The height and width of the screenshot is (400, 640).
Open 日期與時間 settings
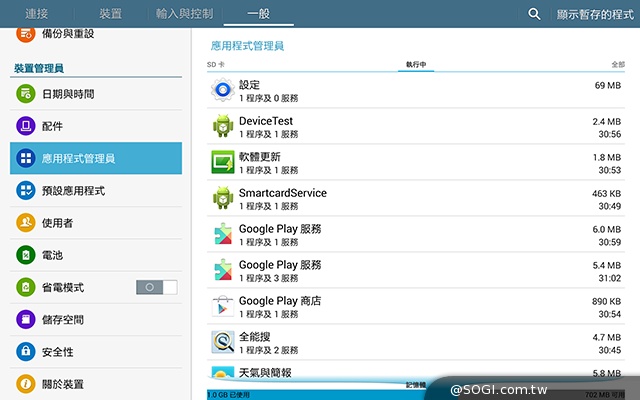(96, 94)
